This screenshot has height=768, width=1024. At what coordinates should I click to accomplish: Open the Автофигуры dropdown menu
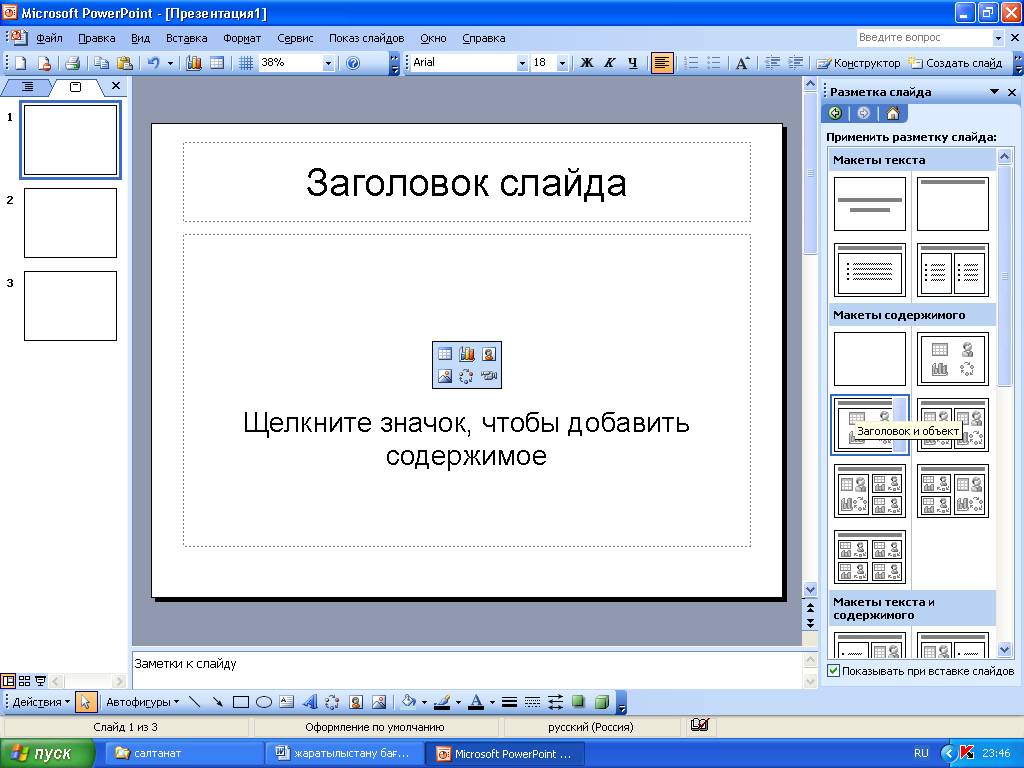point(142,702)
